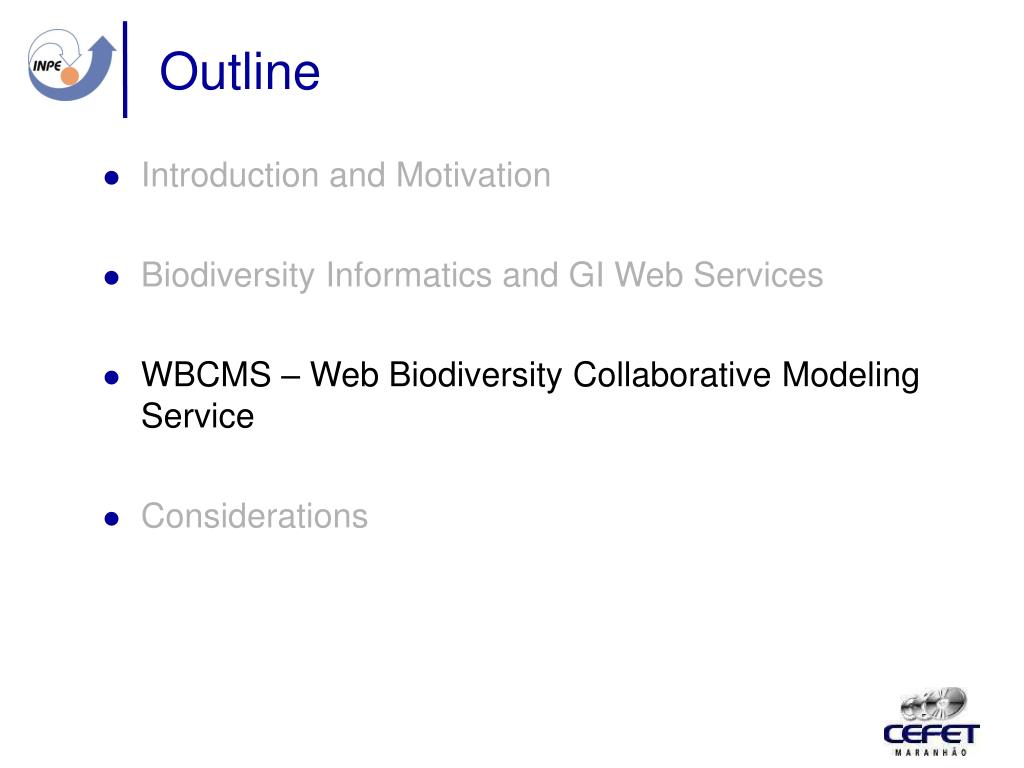Click the word Motivation in the first item
Viewport: 1024px width, 768px height.
click(473, 175)
